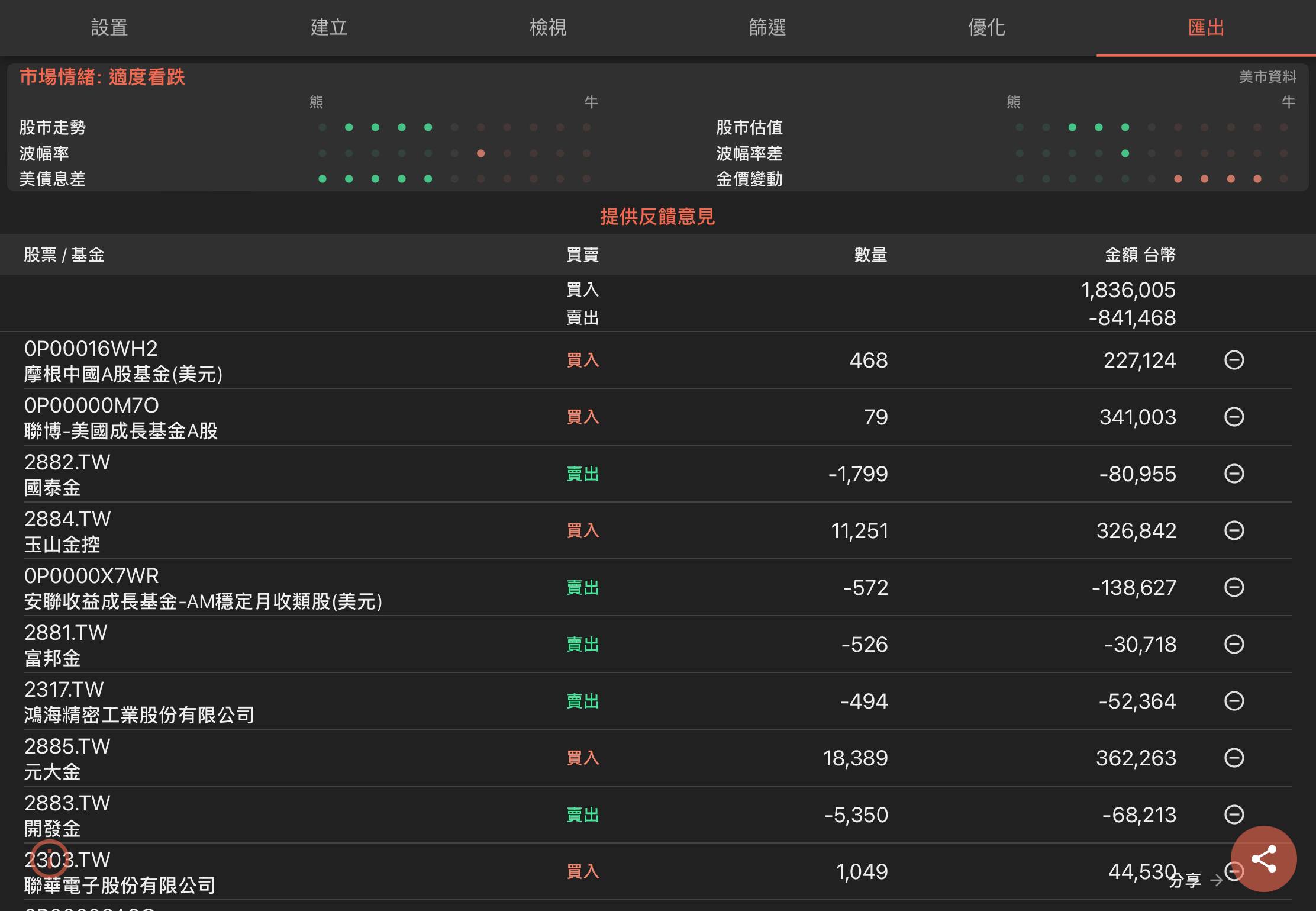Click the circled info icon at bottom left
The image size is (1316, 911).
pyautogui.click(x=50, y=858)
